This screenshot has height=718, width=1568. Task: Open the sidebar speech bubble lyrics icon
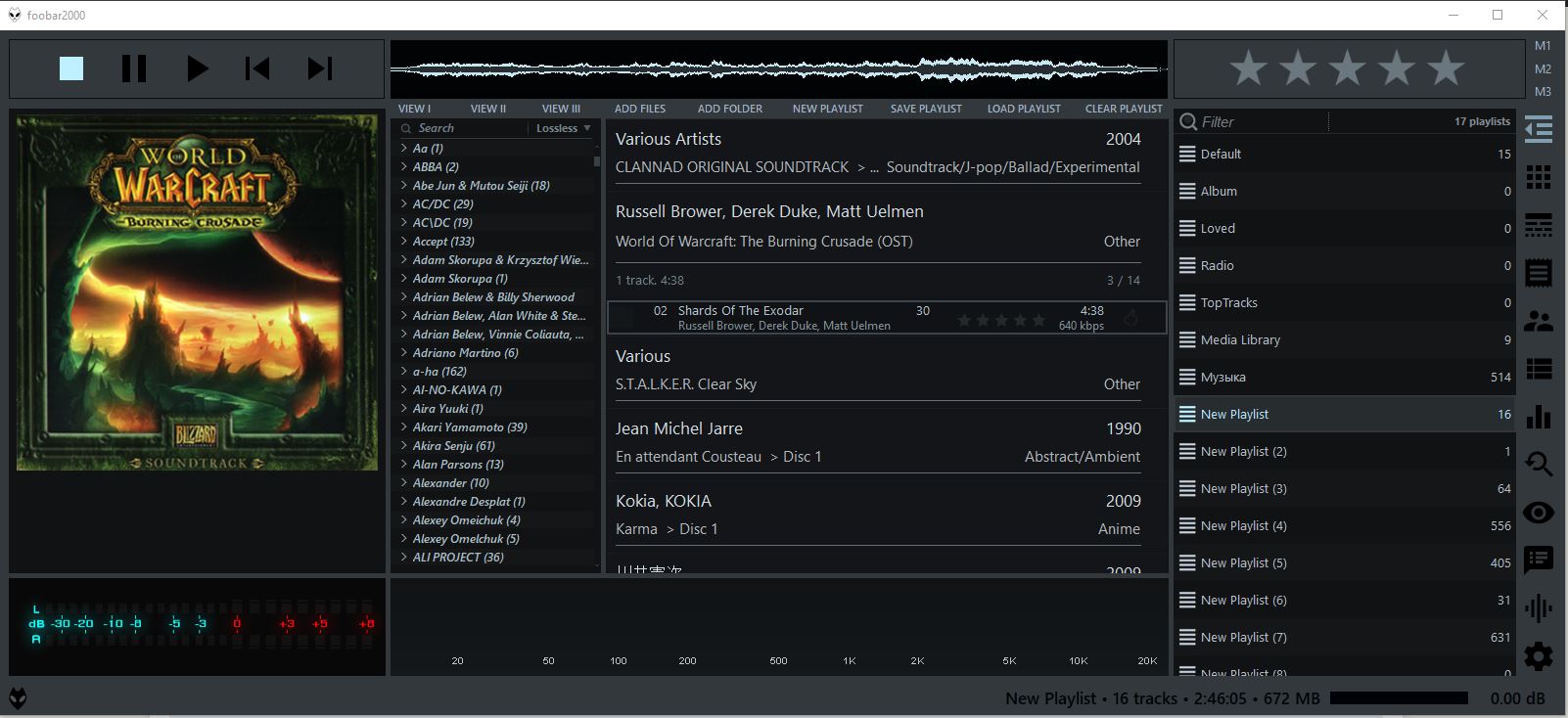pos(1539,560)
